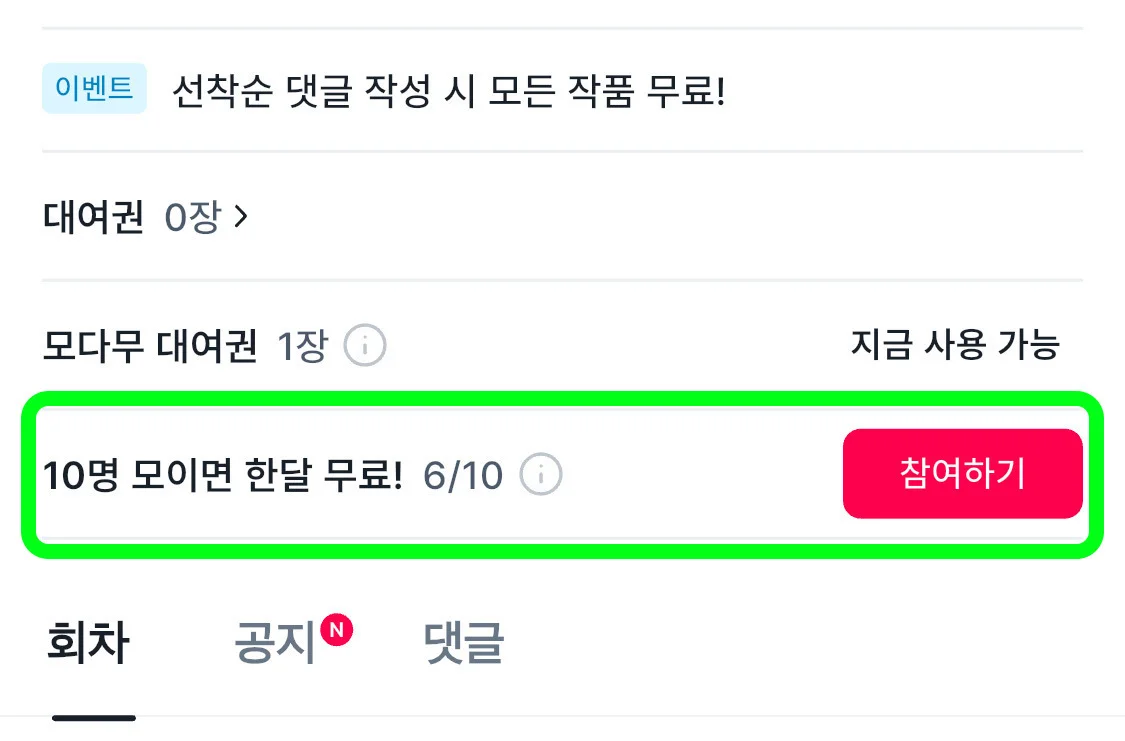Expand 대여권 with the chevron arrow
Image resolution: width=1125 pixels, height=741 pixels.
pyautogui.click(x=242, y=216)
